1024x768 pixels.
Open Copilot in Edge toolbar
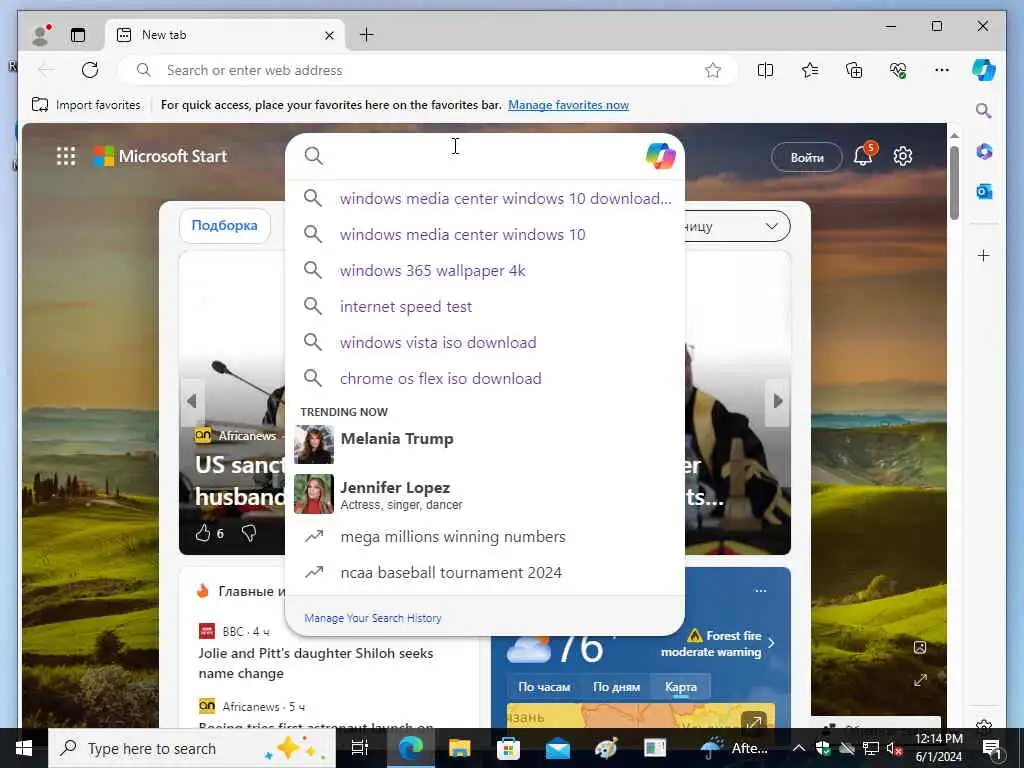(x=984, y=70)
